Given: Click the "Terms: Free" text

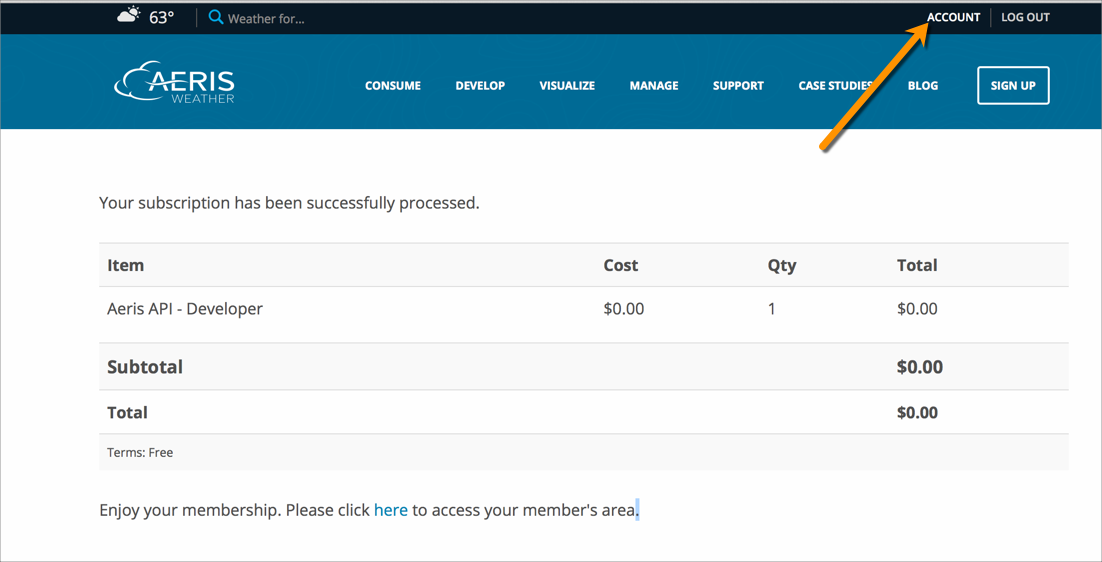Looking at the screenshot, I should coord(140,453).
